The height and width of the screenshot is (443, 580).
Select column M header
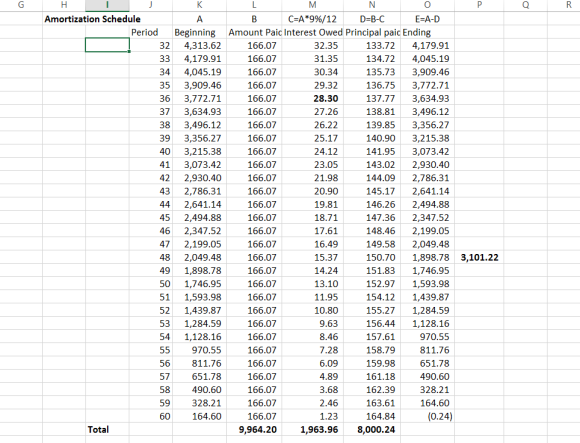pos(313,5)
